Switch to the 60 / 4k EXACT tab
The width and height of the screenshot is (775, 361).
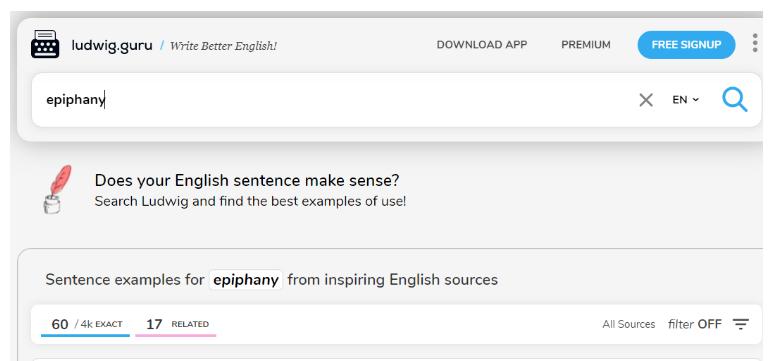86,325
